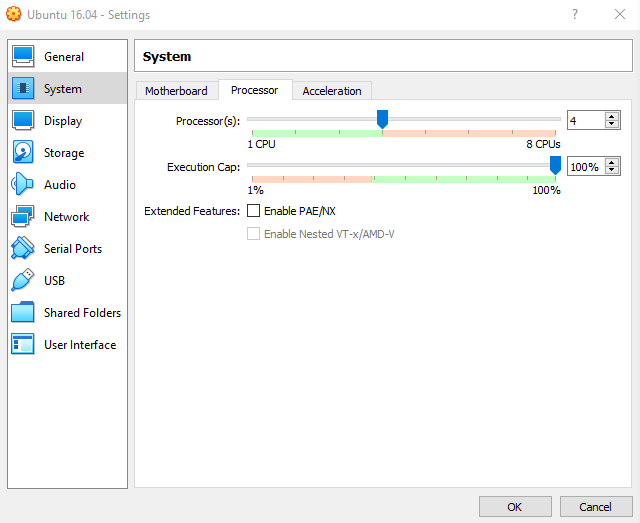Click the 1% execution cap label
This screenshot has width=640, height=523.
256,190
